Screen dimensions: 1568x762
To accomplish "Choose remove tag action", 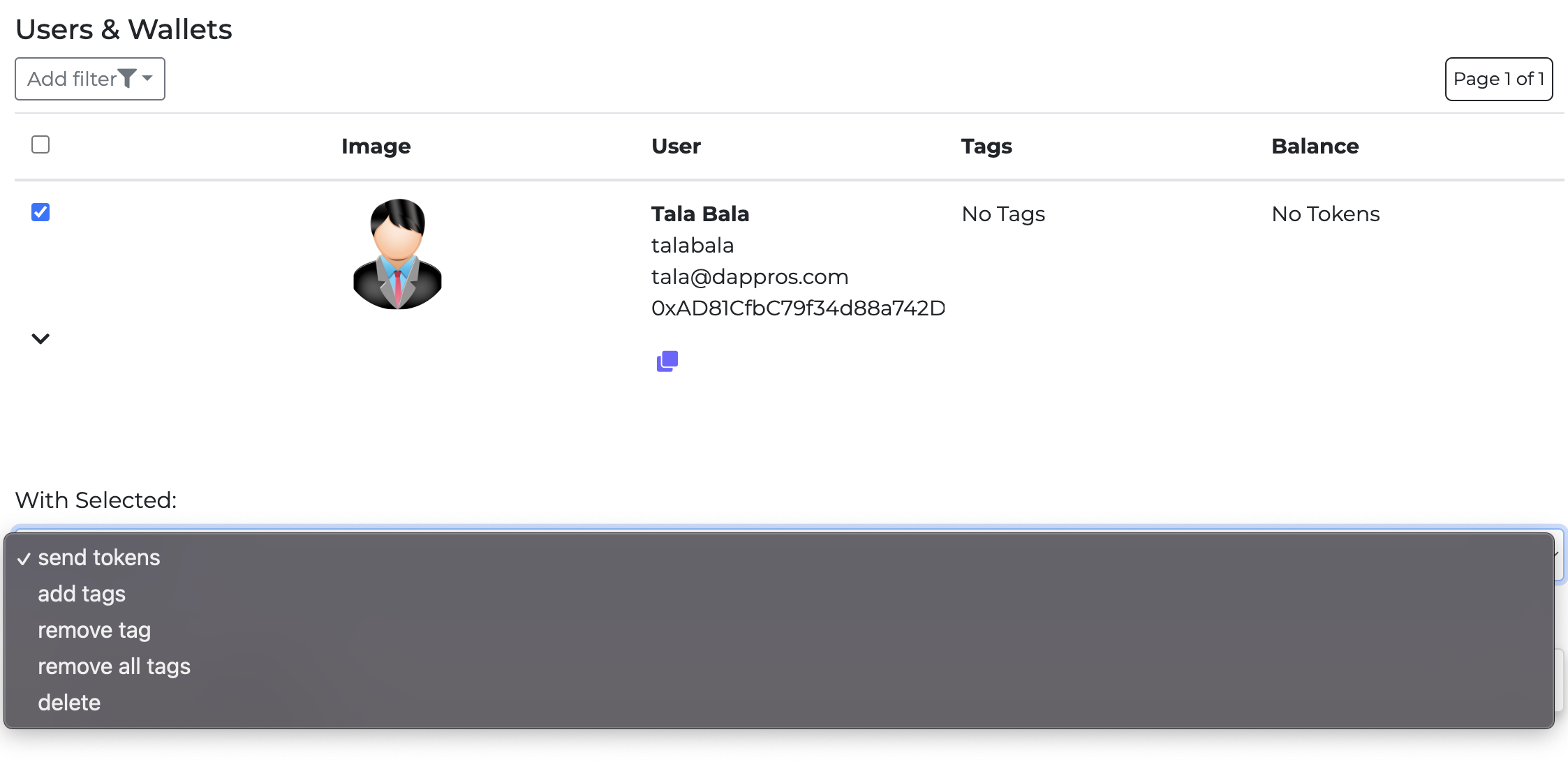I will coord(94,630).
